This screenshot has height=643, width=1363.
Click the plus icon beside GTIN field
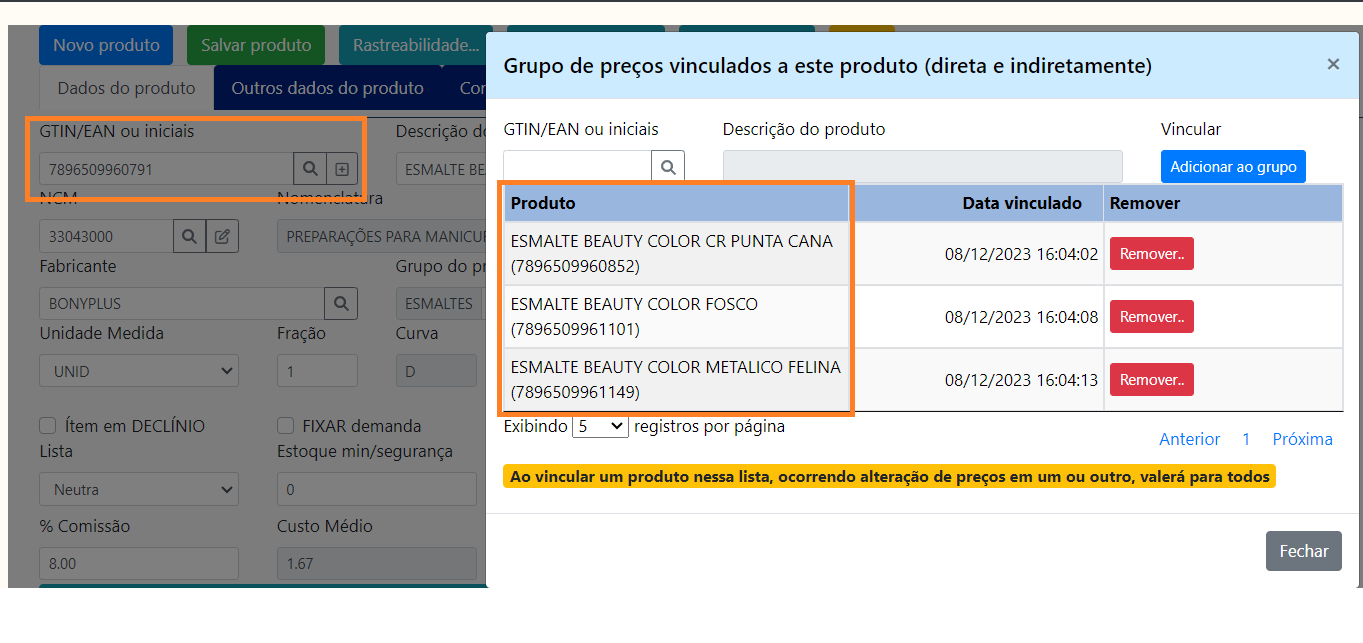(342, 169)
